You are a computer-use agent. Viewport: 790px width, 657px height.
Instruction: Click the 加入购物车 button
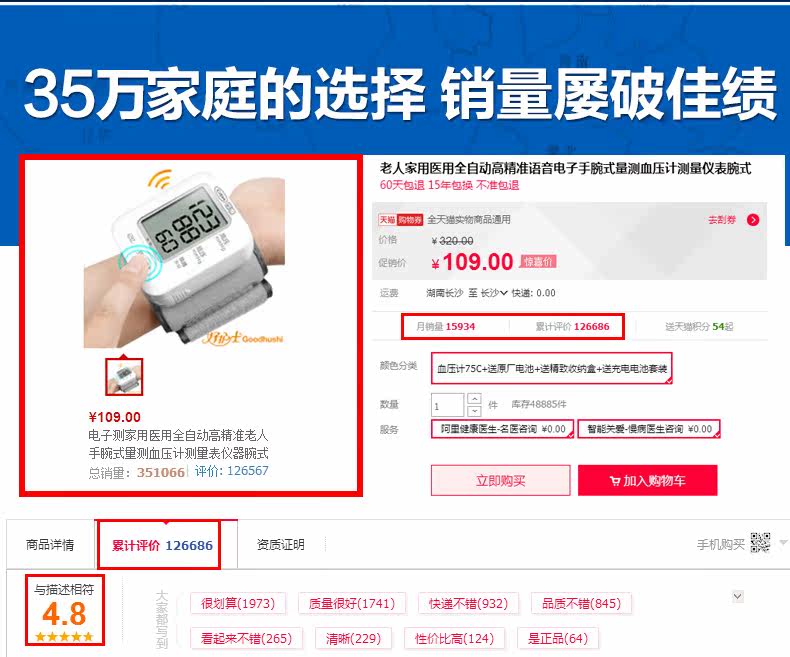click(x=647, y=480)
